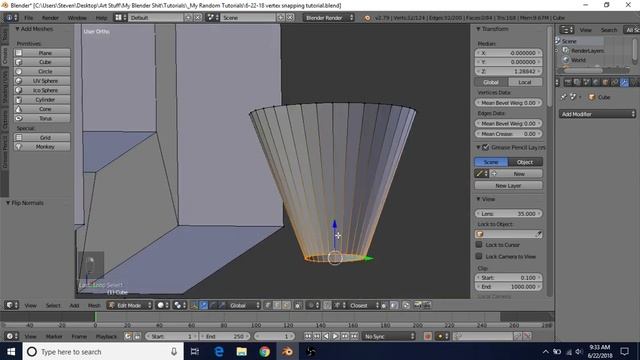Switch to vertex select mode
This screenshot has height=360, width=640.
[268, 305]
